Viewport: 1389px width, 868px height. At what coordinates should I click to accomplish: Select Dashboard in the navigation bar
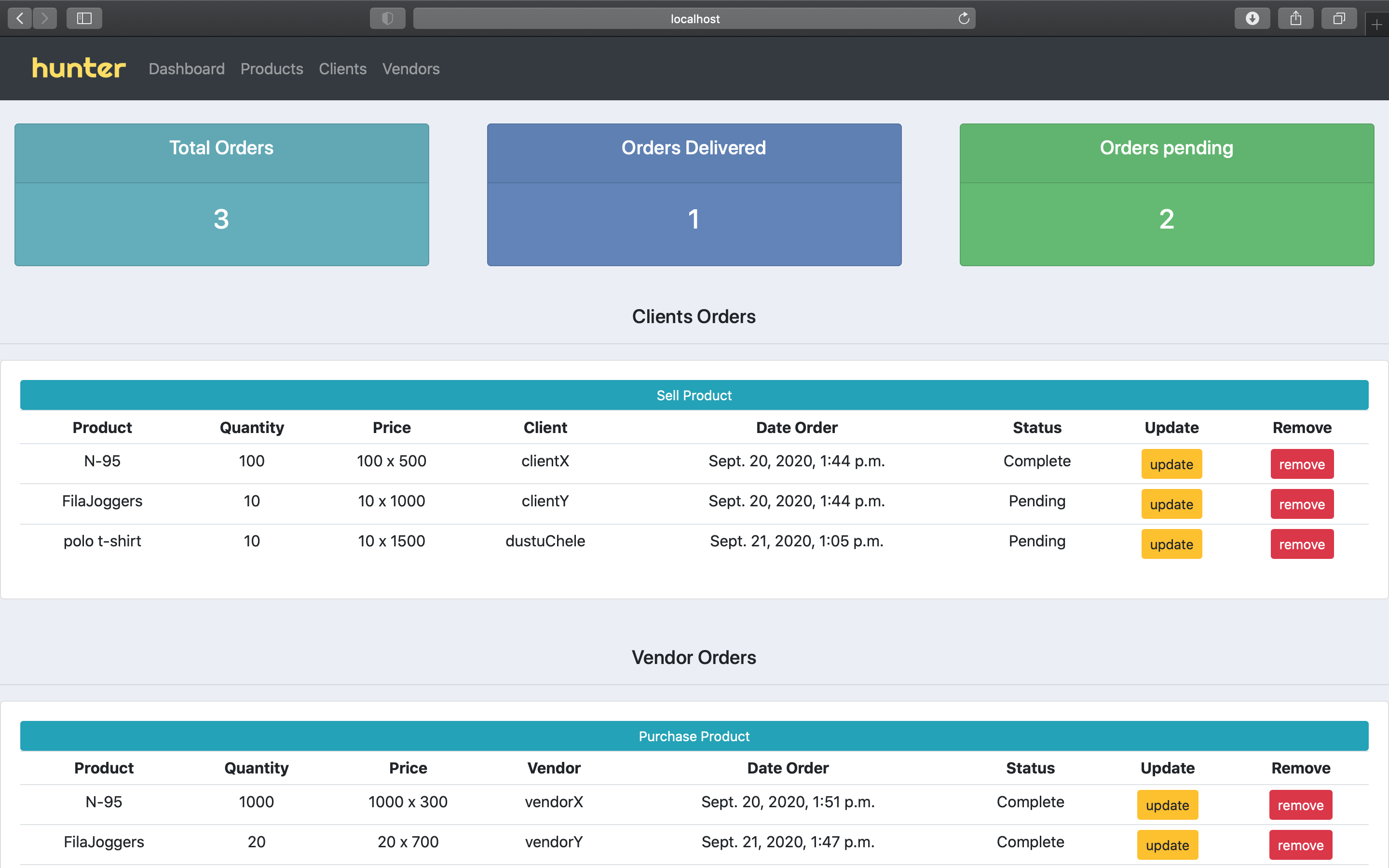tap(187, 69)
